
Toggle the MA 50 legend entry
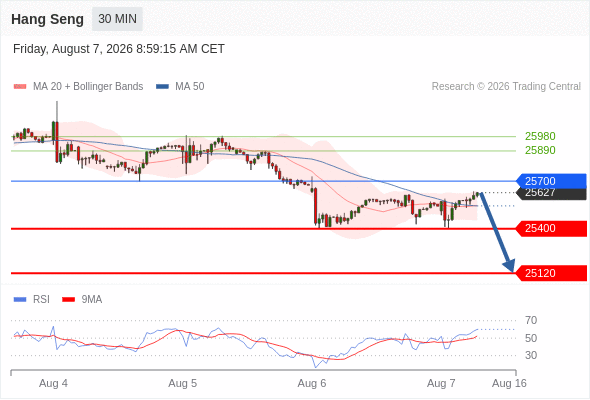tap(180, 87)
